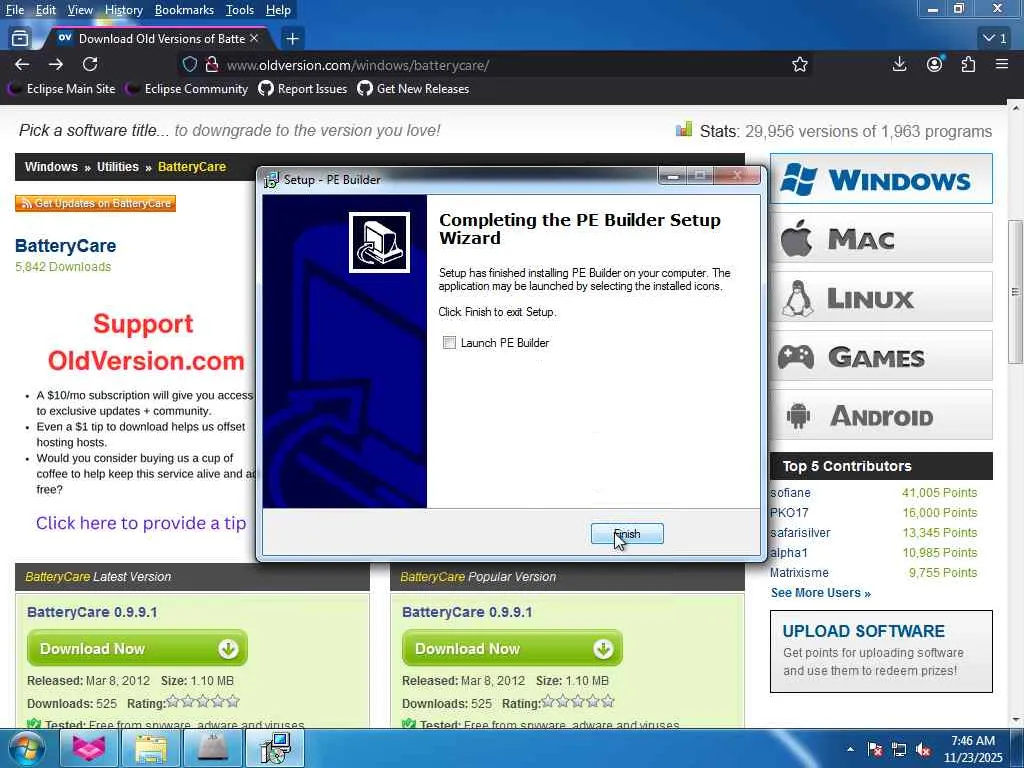Click BatteryCare 0.9.9.1 title in Popular Version
The width and height of the screenshot is (1024, 768).
click(467, 612)
